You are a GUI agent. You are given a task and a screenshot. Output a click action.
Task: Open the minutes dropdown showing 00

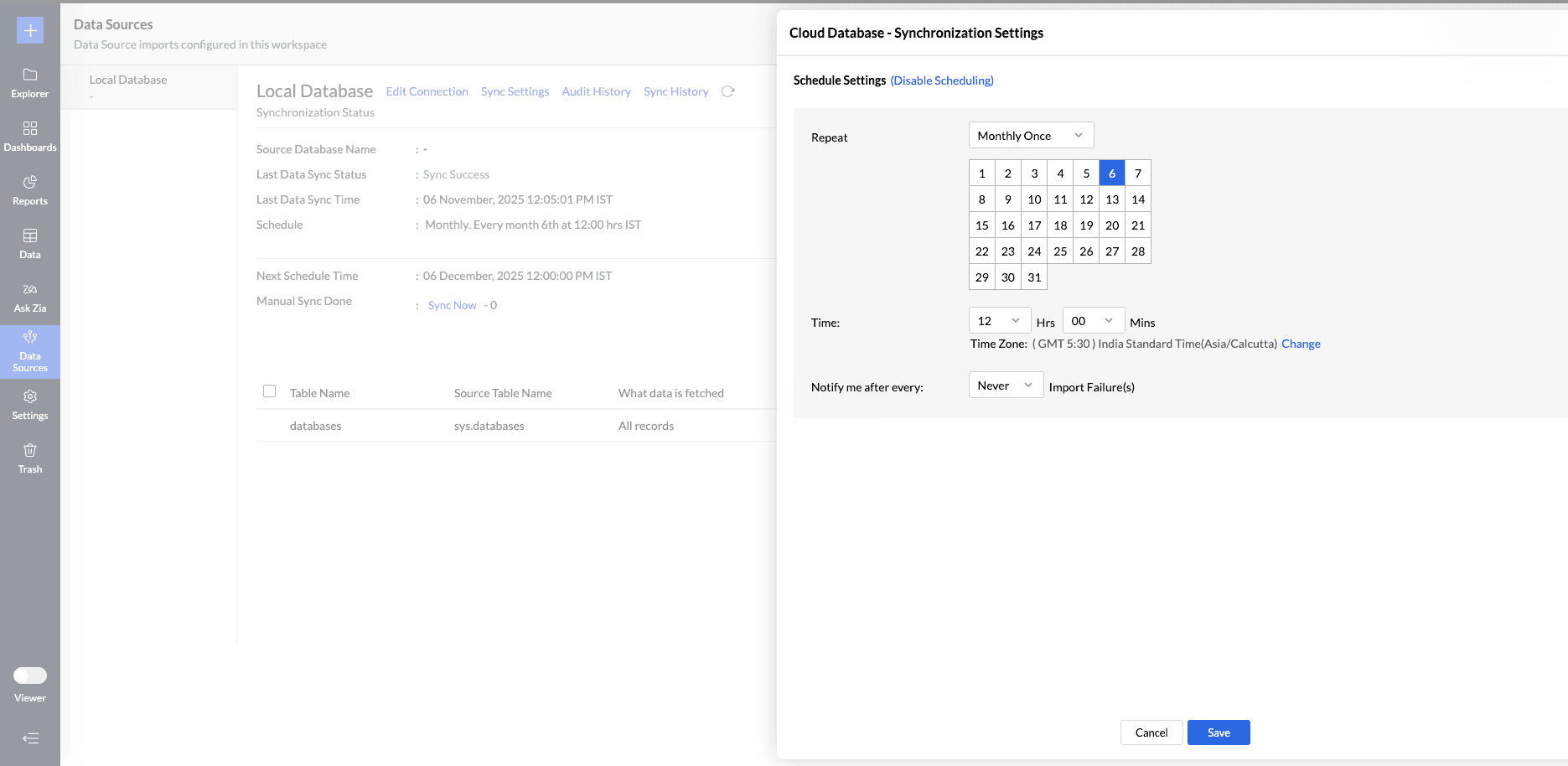1093,321
